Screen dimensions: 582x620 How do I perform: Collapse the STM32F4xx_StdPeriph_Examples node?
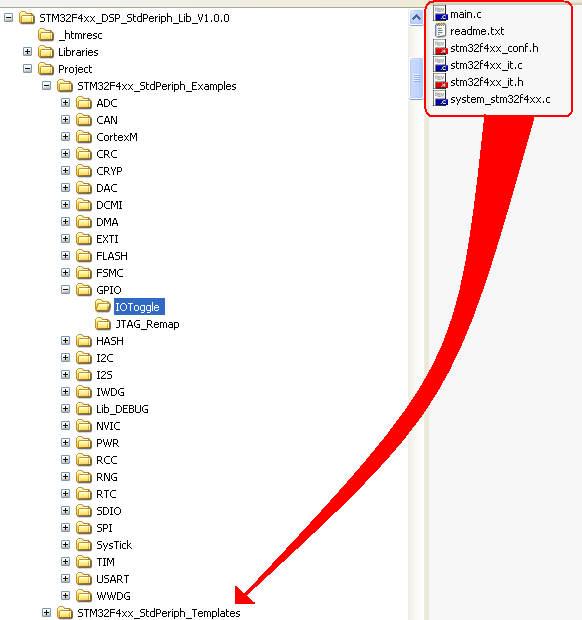(47, 86)
